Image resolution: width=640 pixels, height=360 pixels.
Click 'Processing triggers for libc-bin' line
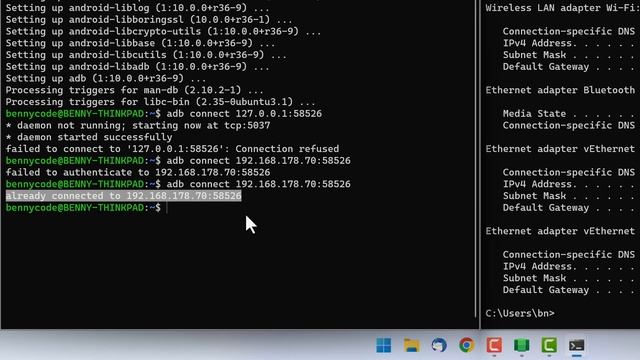click(x=160, y=102)
